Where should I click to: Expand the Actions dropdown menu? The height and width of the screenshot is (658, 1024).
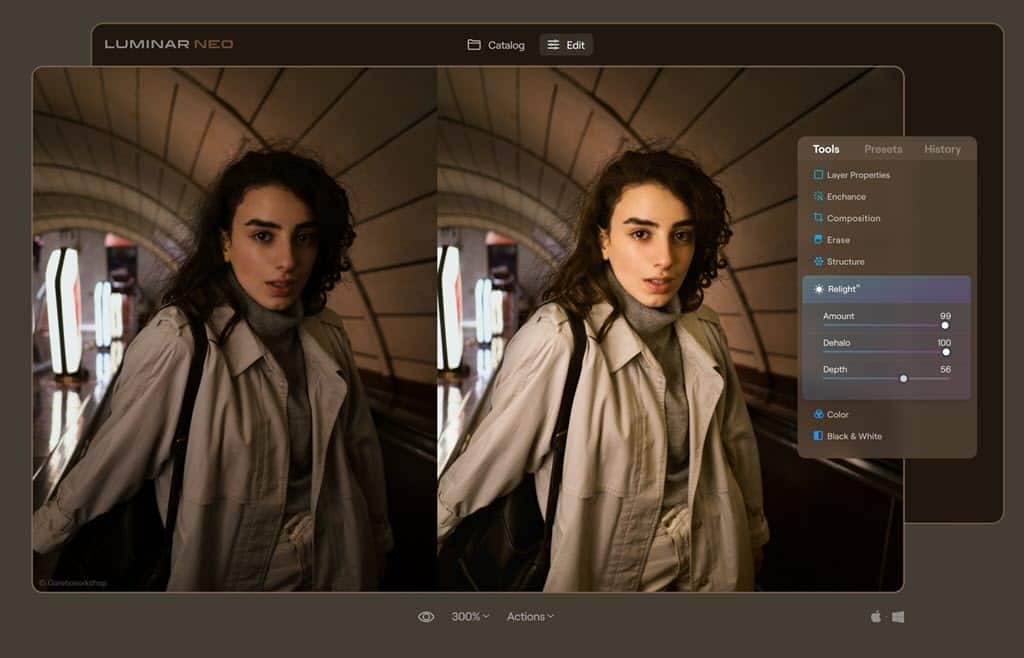(x=530, y=616)
